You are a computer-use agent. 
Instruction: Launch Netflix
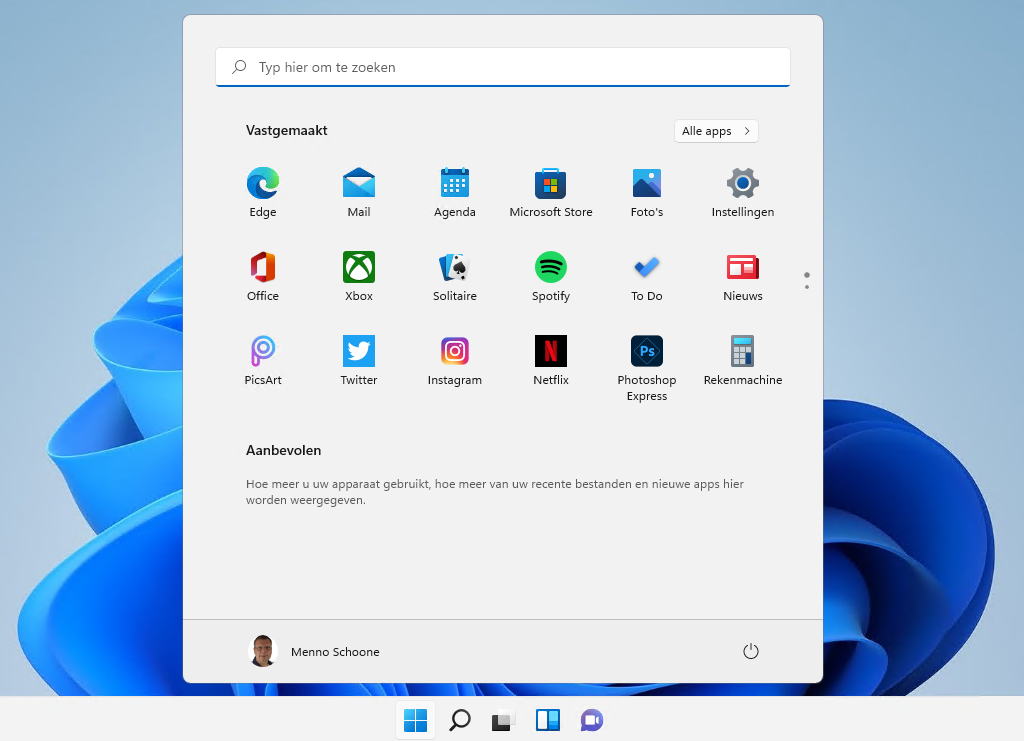pos(551,361)
